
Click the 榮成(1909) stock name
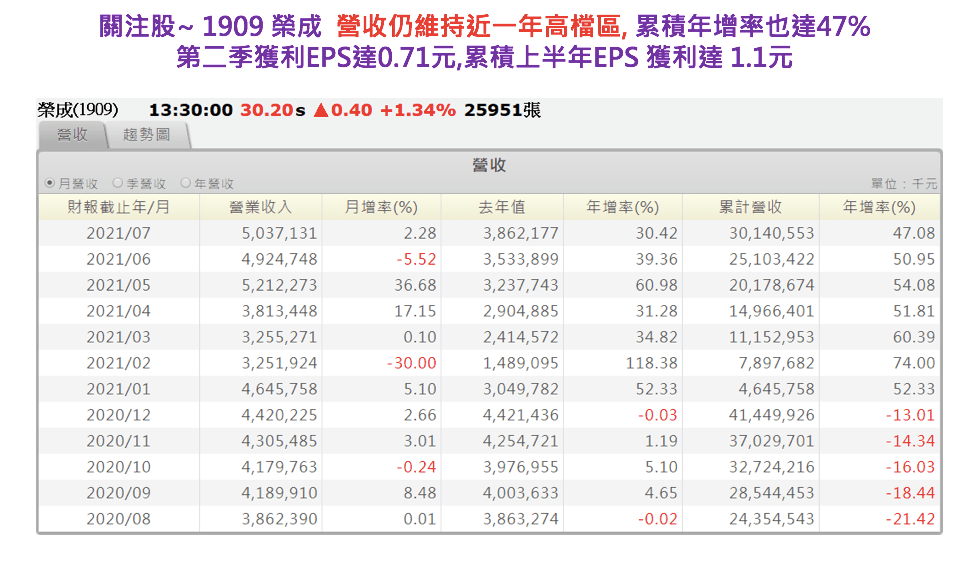[78, 110]
